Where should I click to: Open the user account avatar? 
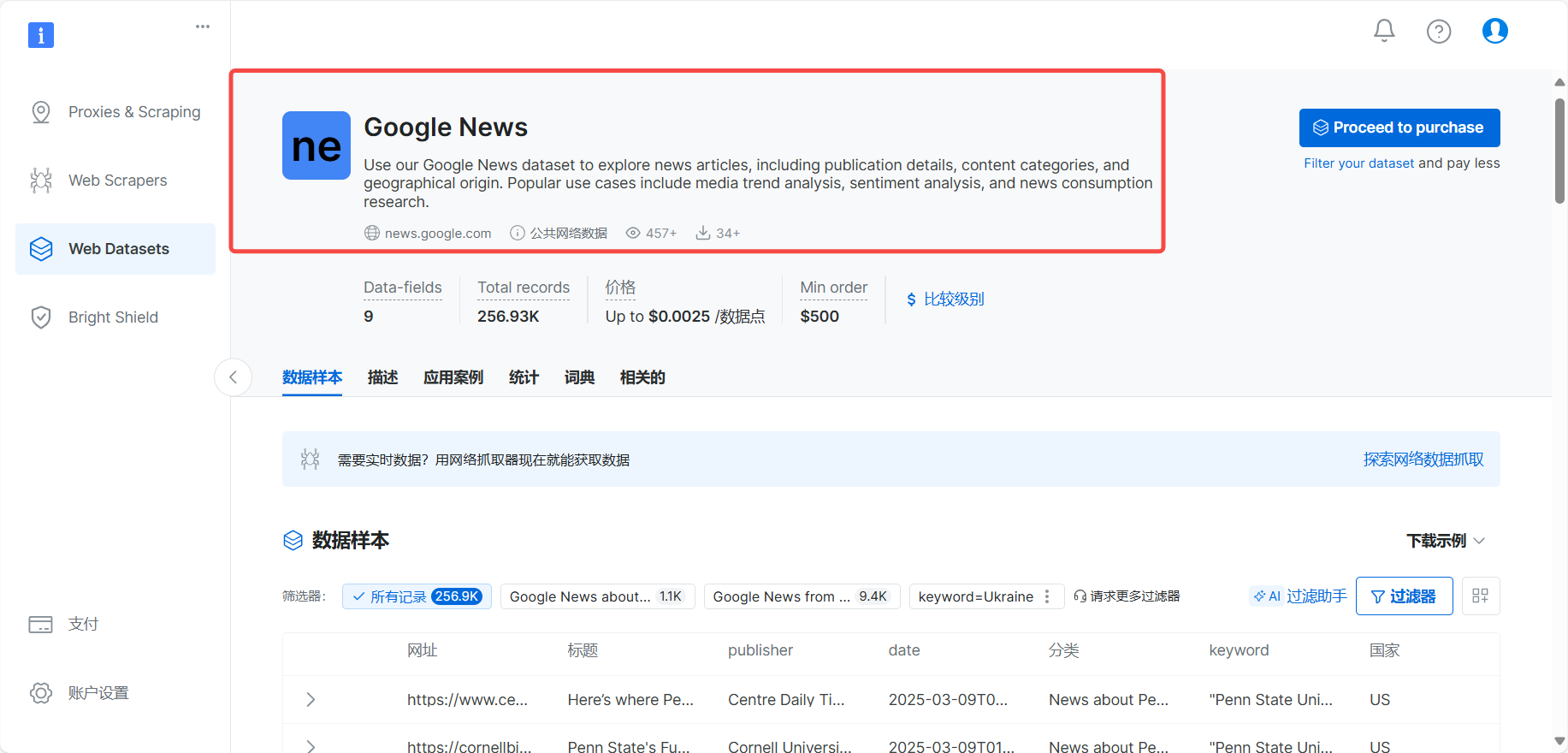1494,31
